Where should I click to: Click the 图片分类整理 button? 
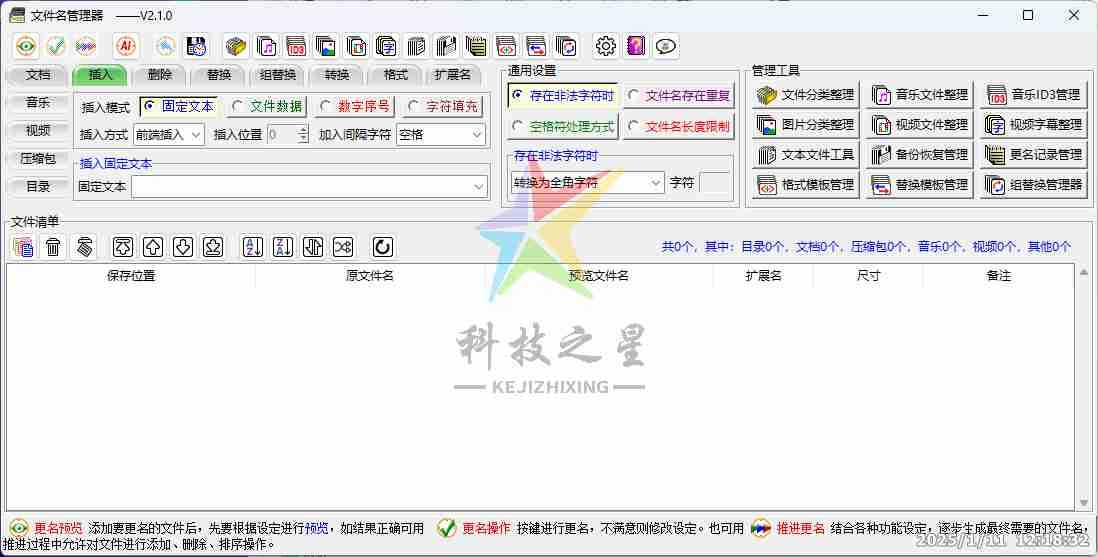[x=805, y=125]
